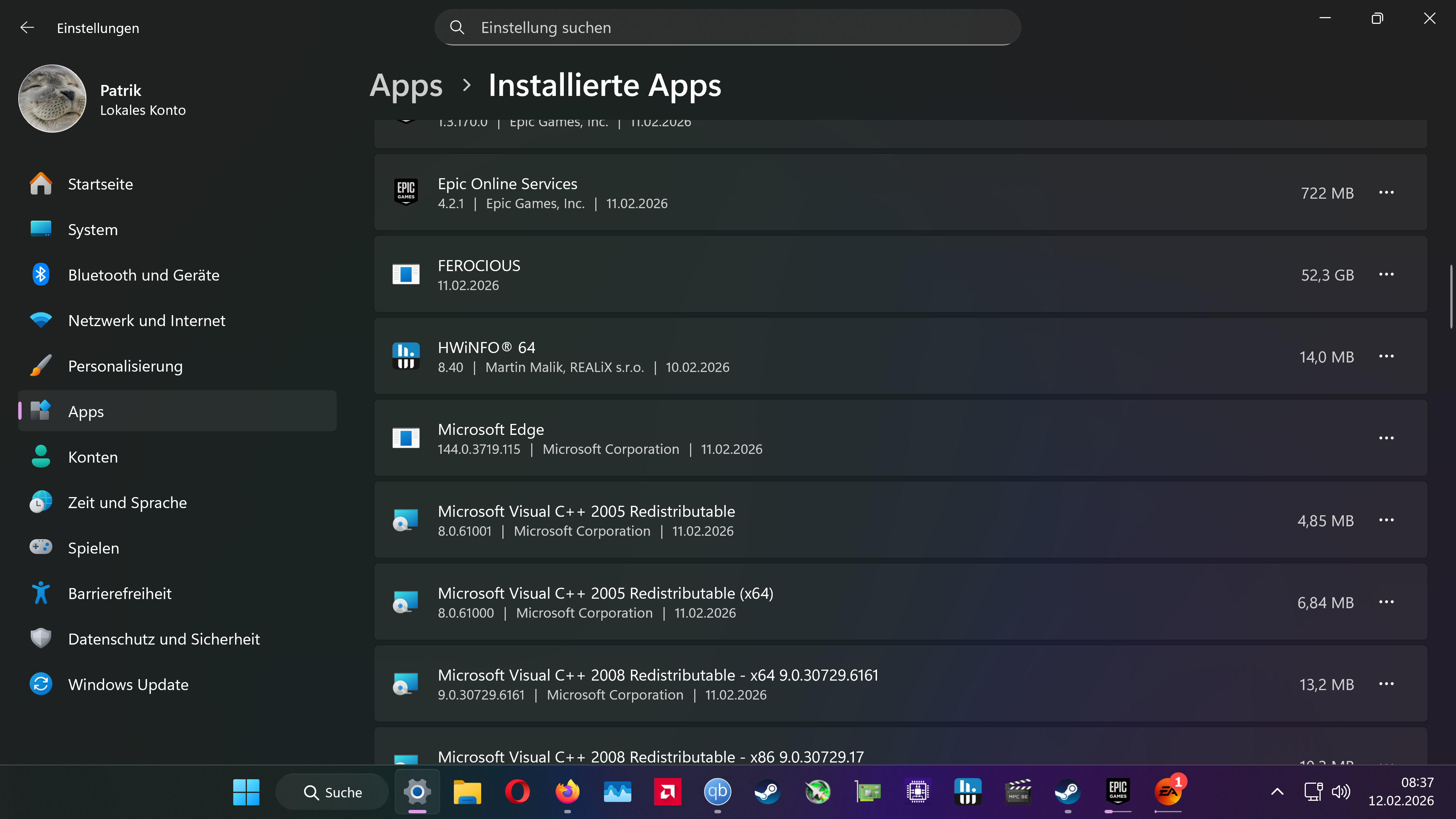Open AMD Software from the taskbar
The image size is (1456, 819).
[x=667, y=792]
